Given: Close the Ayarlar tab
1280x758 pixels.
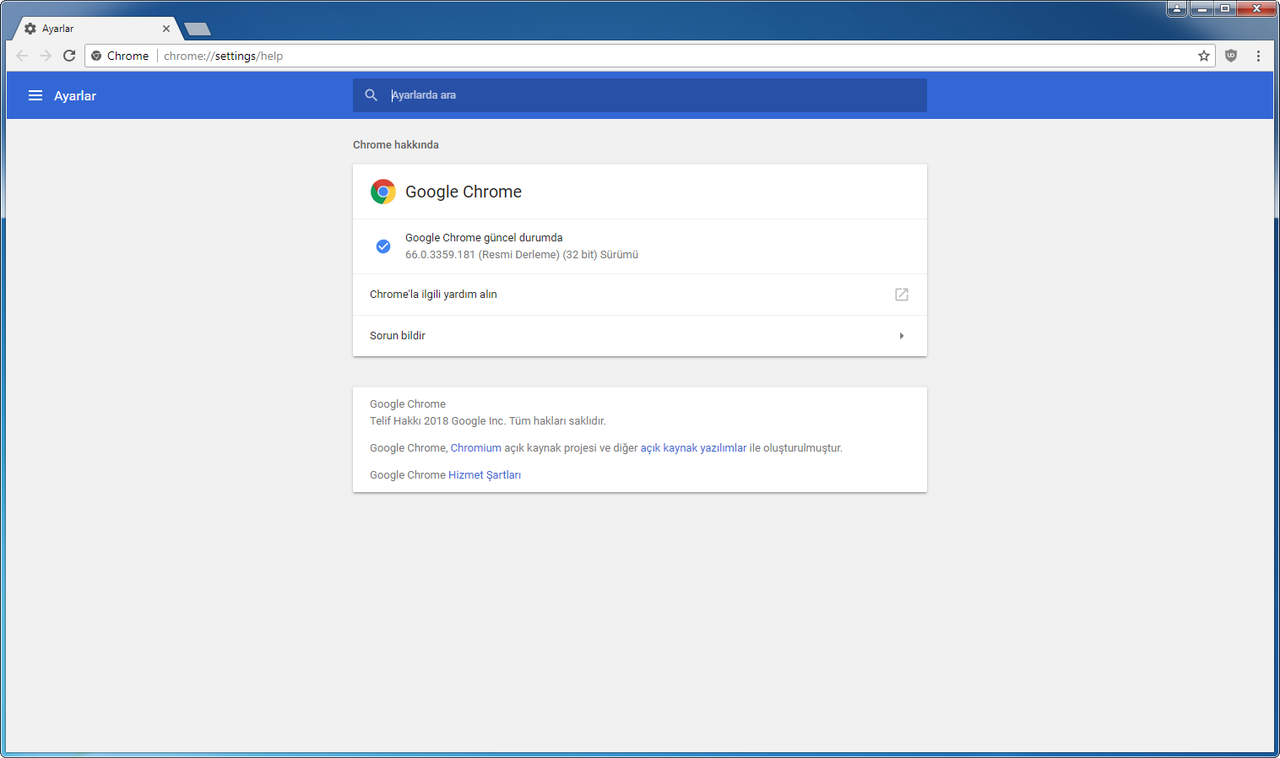Looking at the screenshot, I should pyautogui.click(x=166, y=29).
